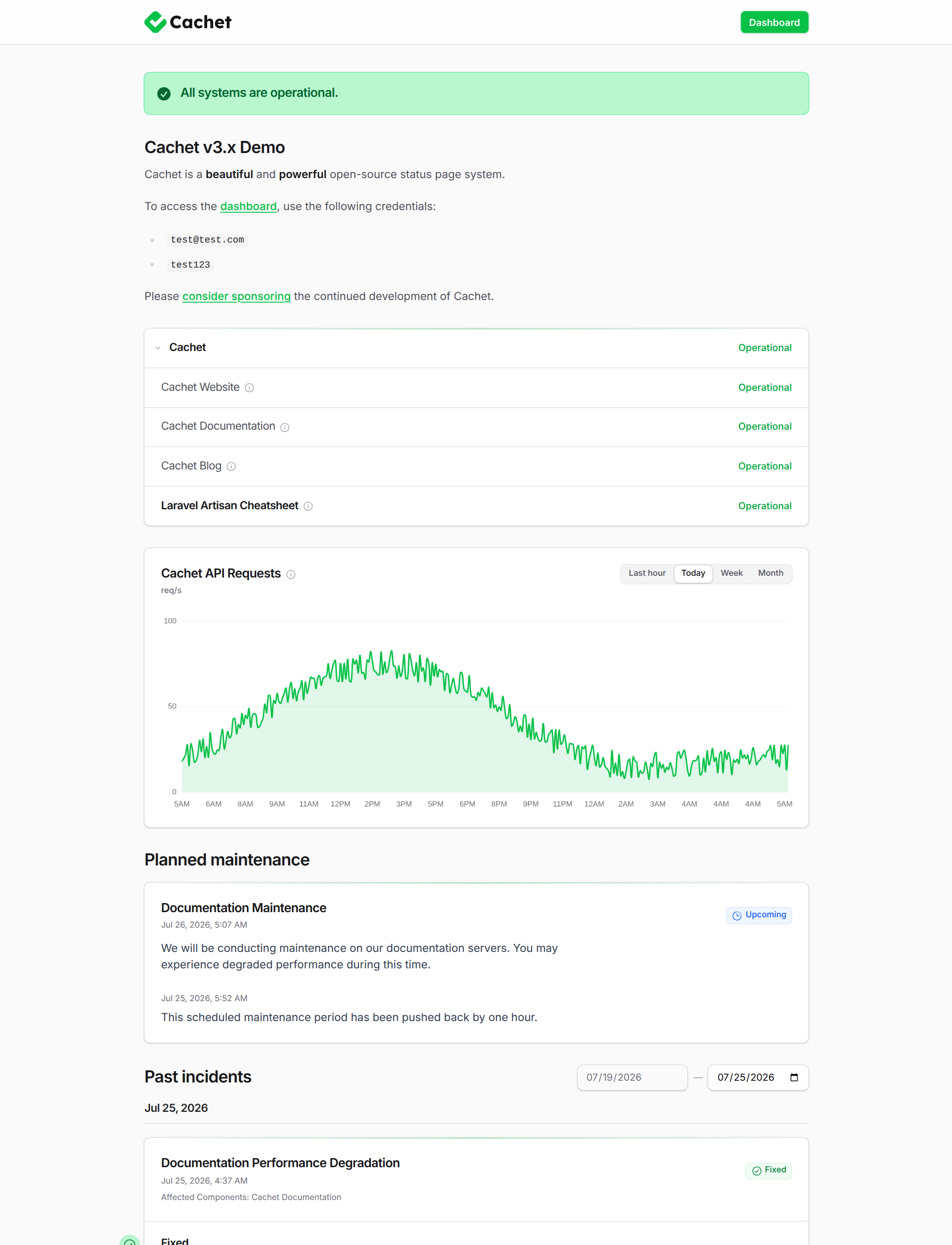Click the Cachet Website component name
Image resolution: width=952 pixels, height=1245 pixels.
200,387
